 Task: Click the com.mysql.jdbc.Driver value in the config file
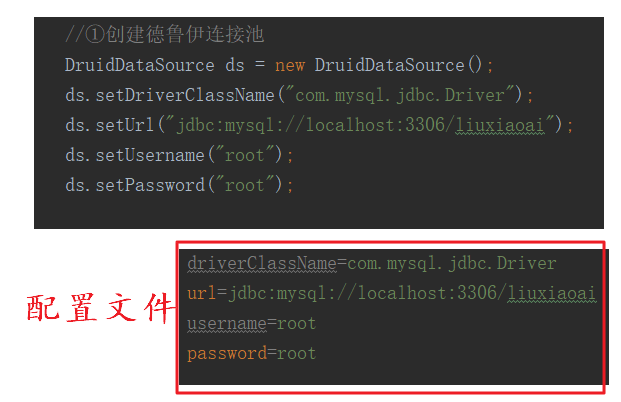(x=451, y=263)
